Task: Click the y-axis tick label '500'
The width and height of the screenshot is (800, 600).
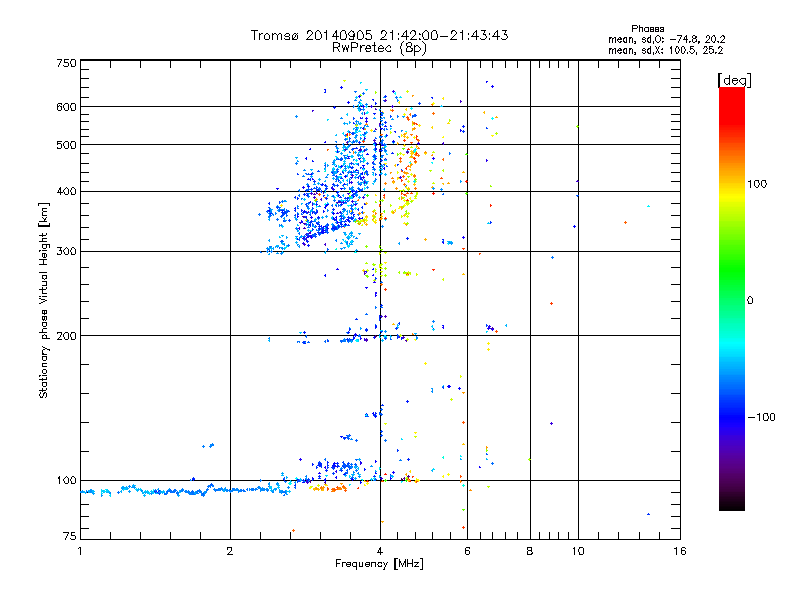Action: coord(66,145)
